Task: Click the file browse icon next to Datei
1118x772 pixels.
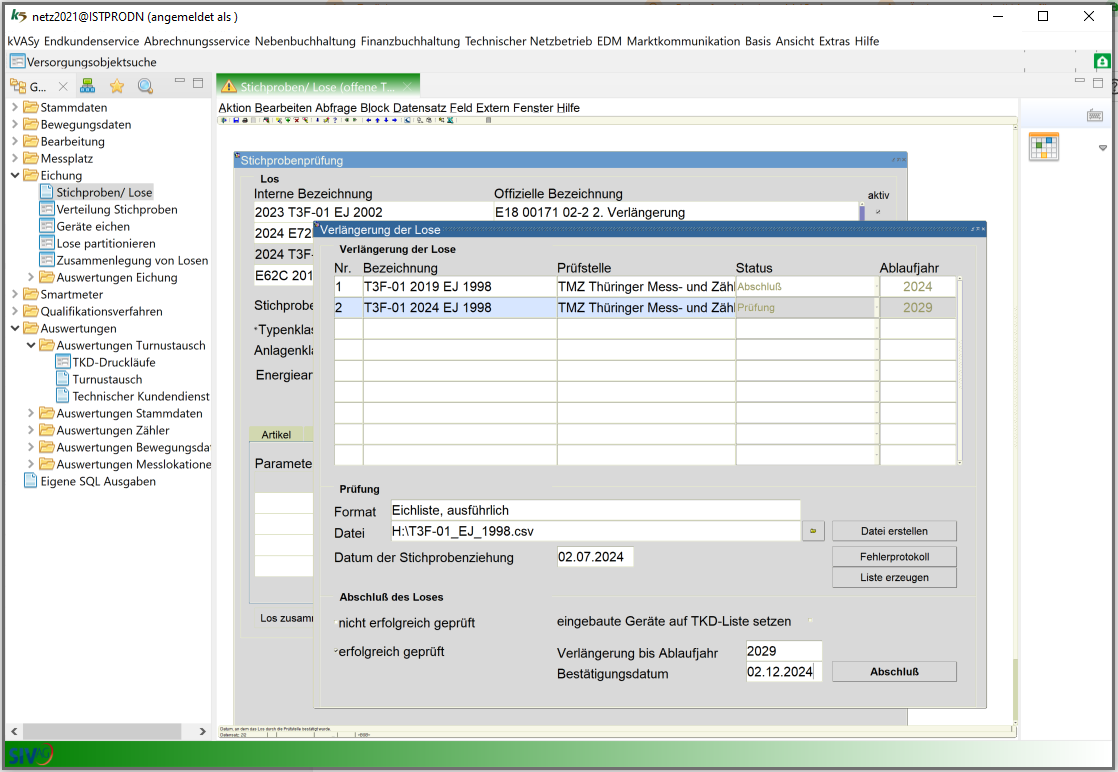Action: tap(813, 531)
